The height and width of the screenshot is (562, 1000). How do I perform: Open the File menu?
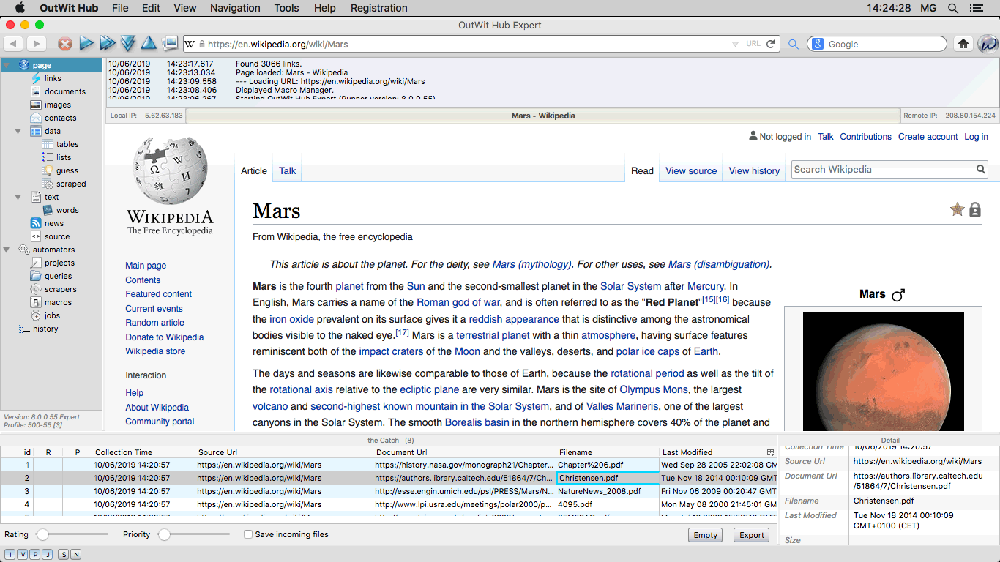point(120,8)
